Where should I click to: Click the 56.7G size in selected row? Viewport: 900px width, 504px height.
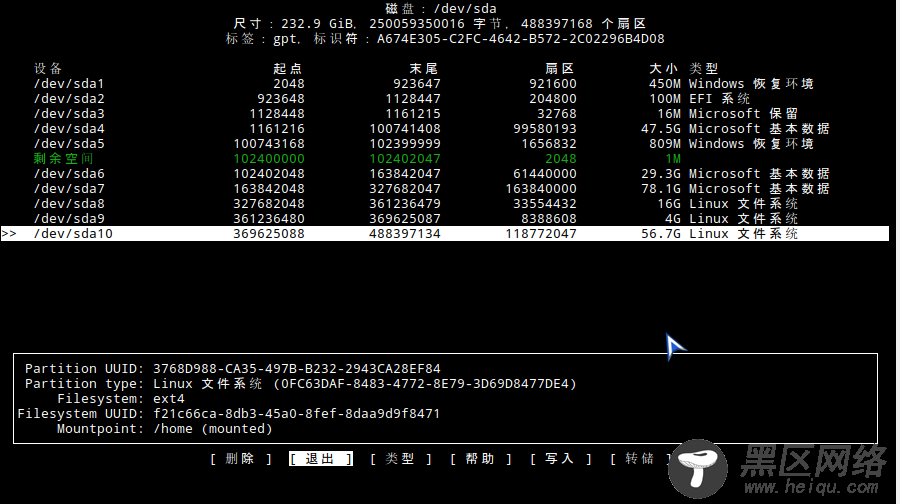click(661, 234)
